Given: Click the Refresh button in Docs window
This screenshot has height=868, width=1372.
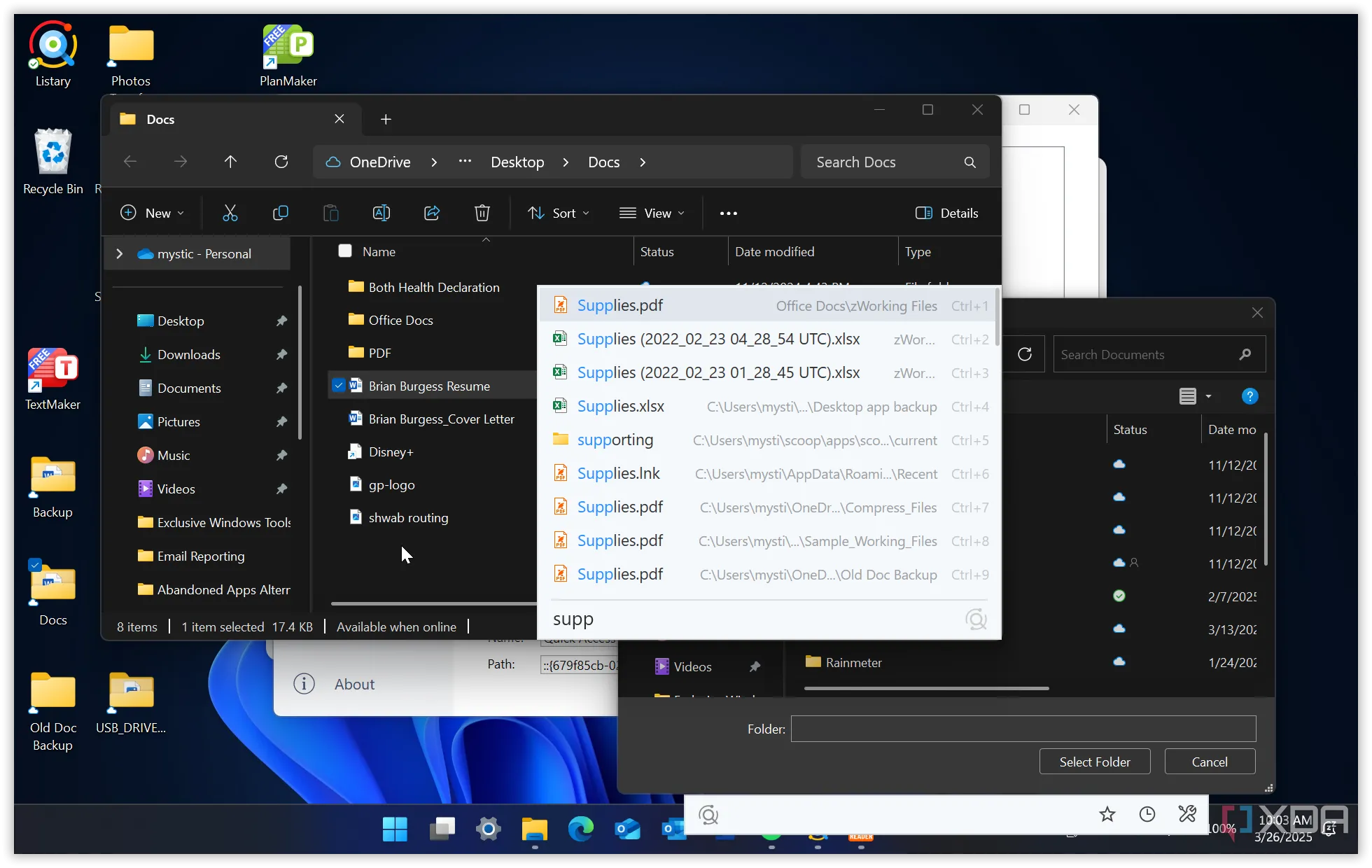Looking at the screenshot, I should pyautogui.click(x=281, y=162).
